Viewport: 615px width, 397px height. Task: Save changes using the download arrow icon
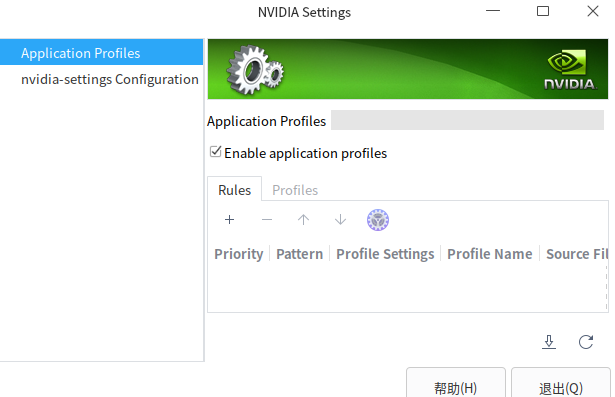[x=549, y=342]
